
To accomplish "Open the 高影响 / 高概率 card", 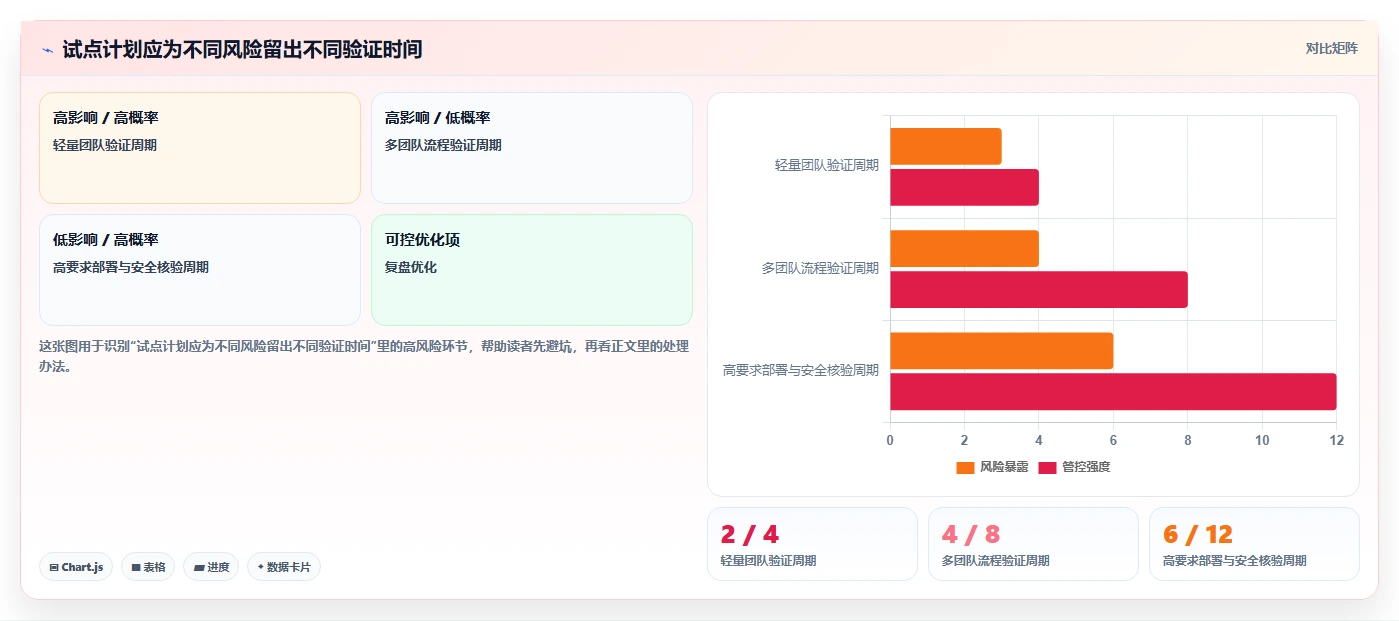I will pos(200,148).
